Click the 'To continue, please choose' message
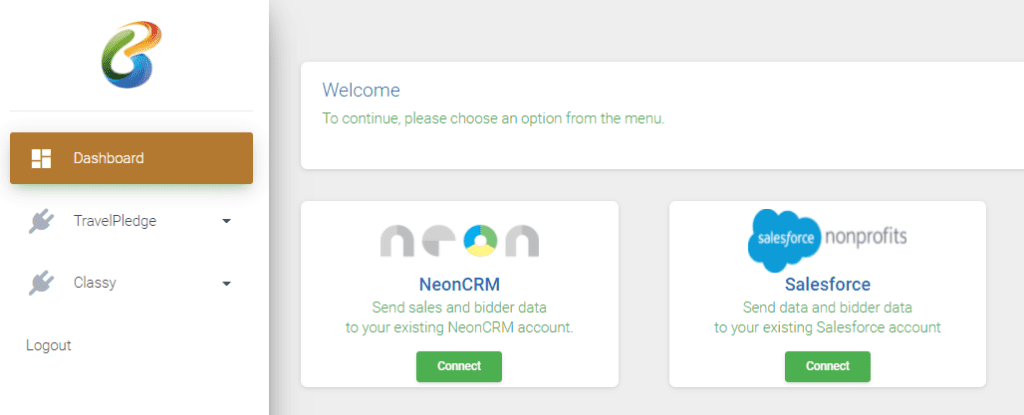Screen dimensions: 1024x415 coord(493,118)
